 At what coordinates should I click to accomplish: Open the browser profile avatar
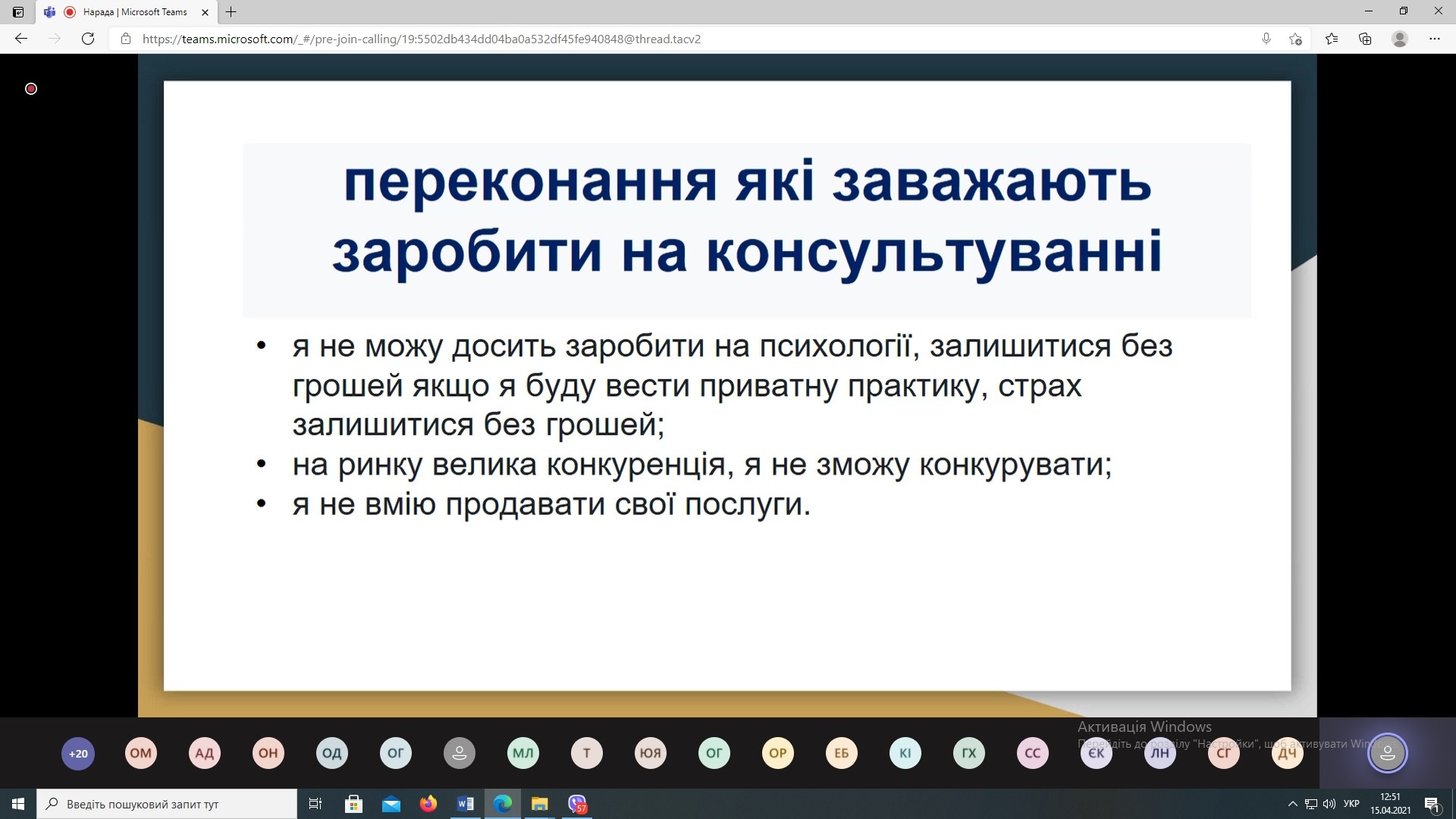[x=1400, y=39]
